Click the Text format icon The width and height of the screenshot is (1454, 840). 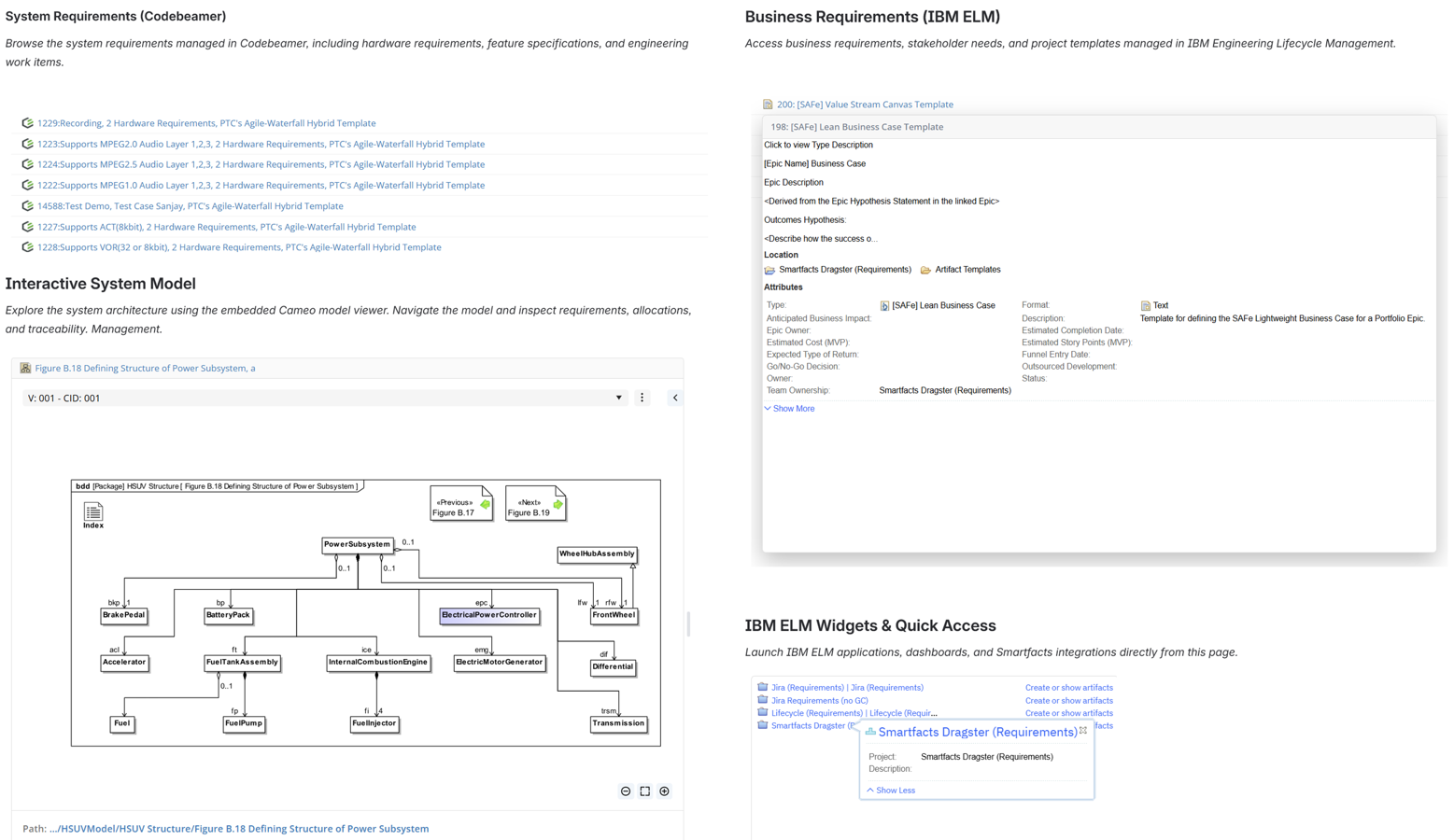tap(1145, 306)
